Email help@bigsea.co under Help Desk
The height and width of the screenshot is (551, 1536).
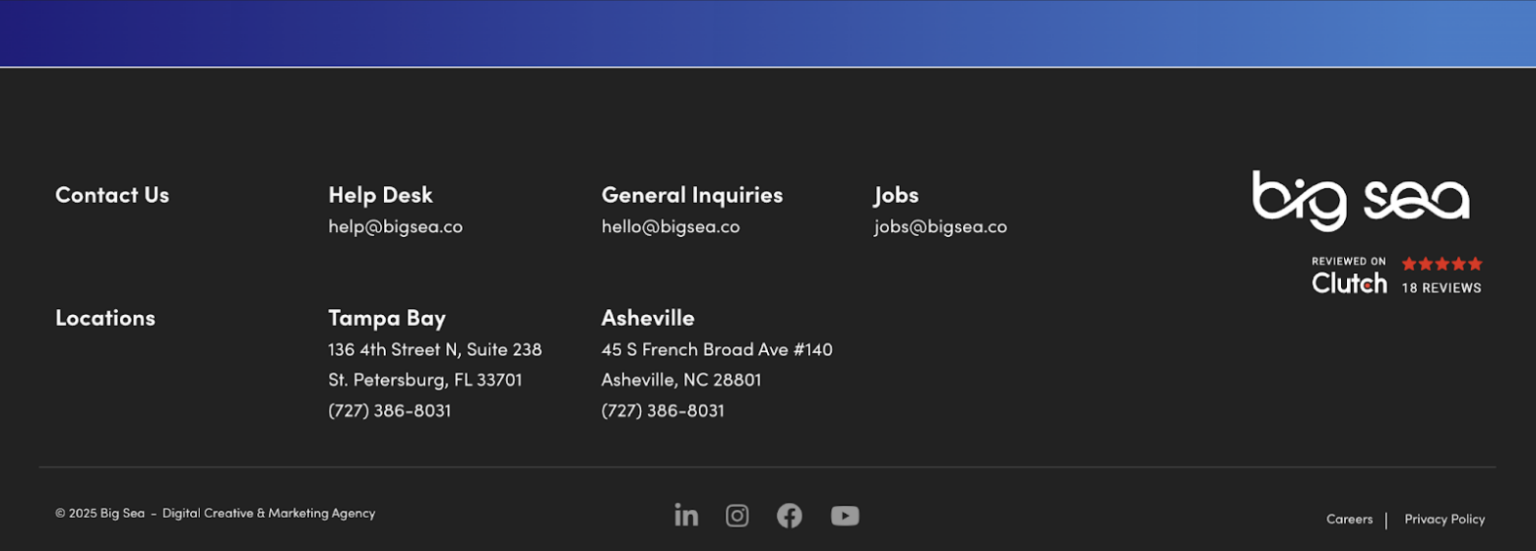click(x=395, y=227)
